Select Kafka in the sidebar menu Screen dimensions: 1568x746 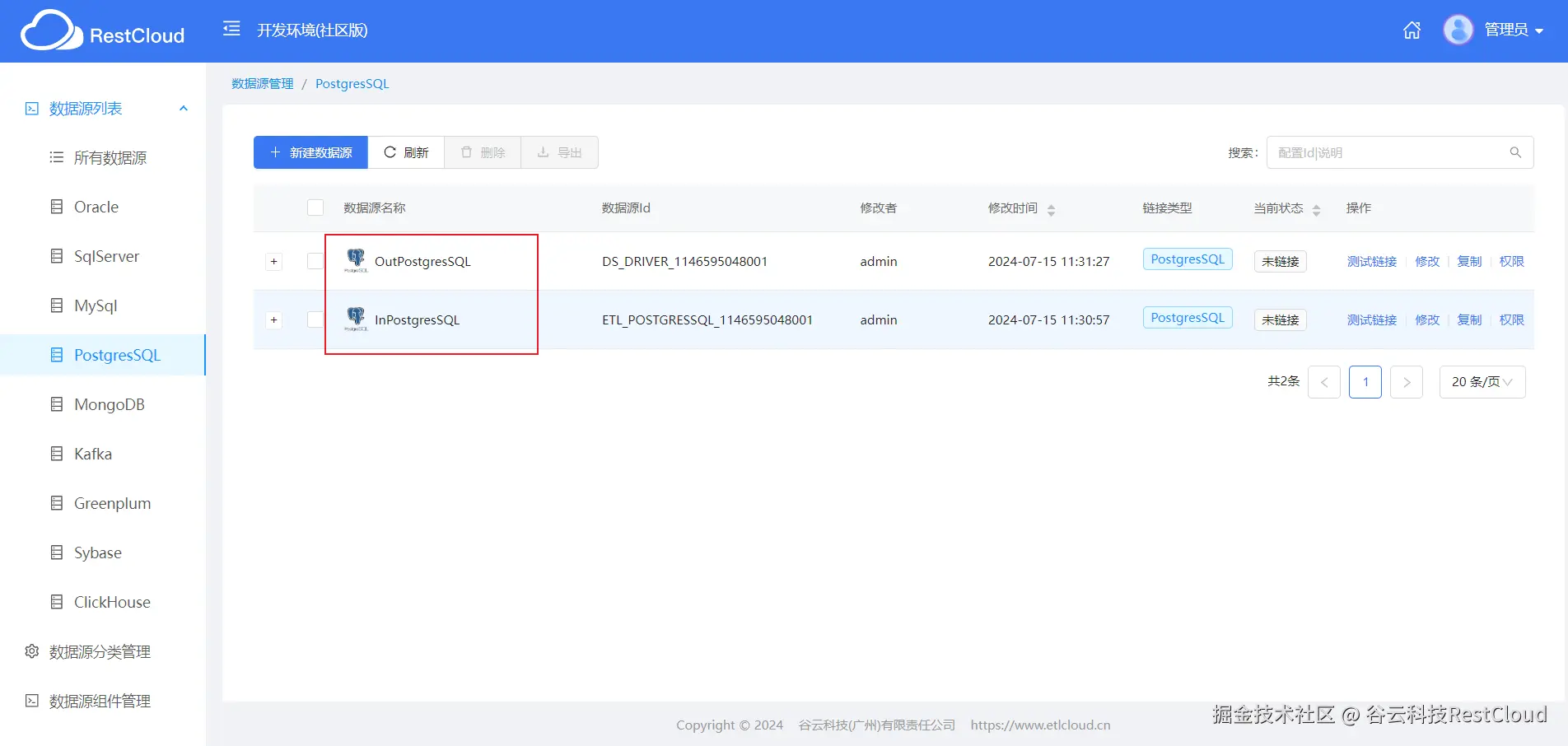[x=103, y=454]
